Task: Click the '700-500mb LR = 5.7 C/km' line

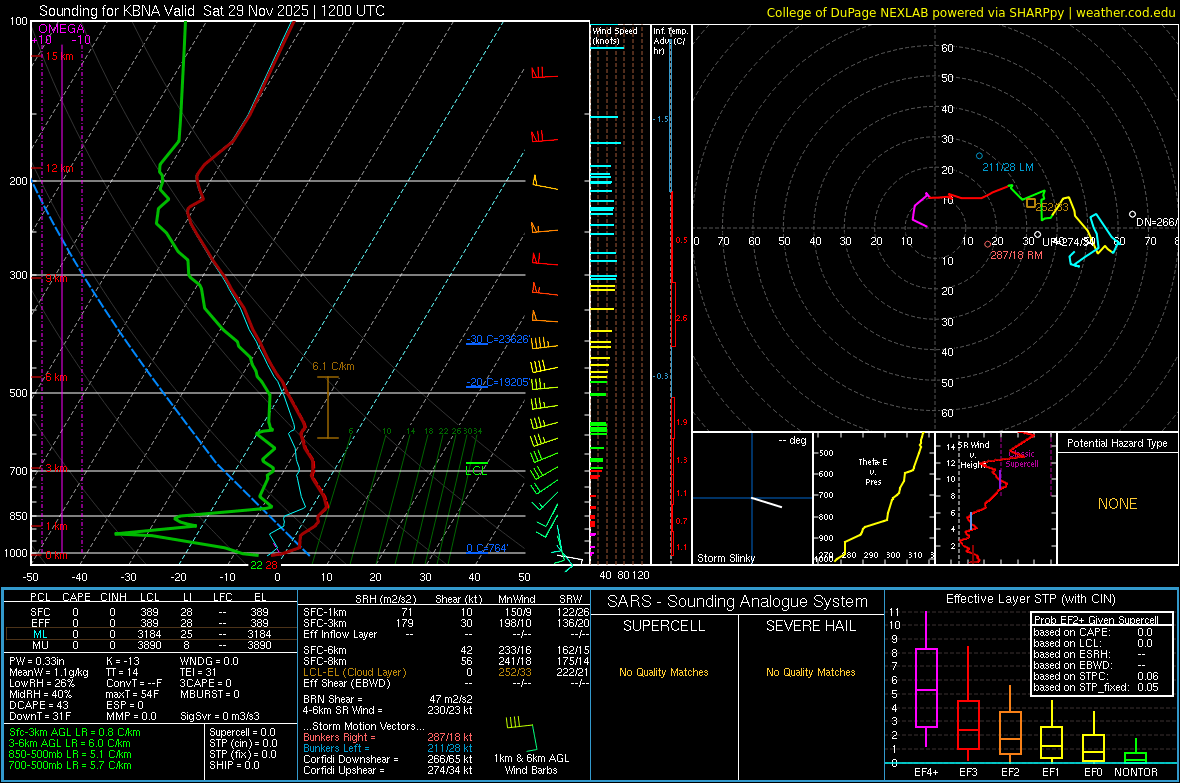Action: [70, 765]
